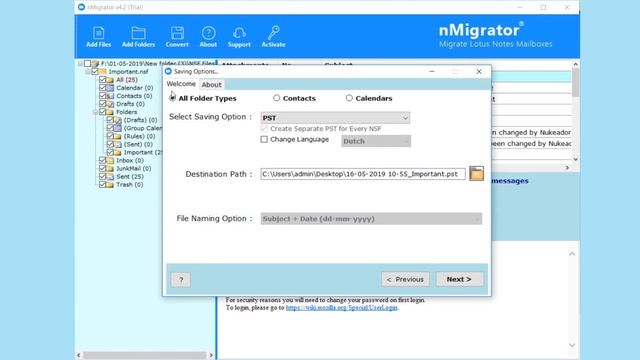Click the preview pane scroll down arrow
640x360 pixels.
(x=572, y=346)
